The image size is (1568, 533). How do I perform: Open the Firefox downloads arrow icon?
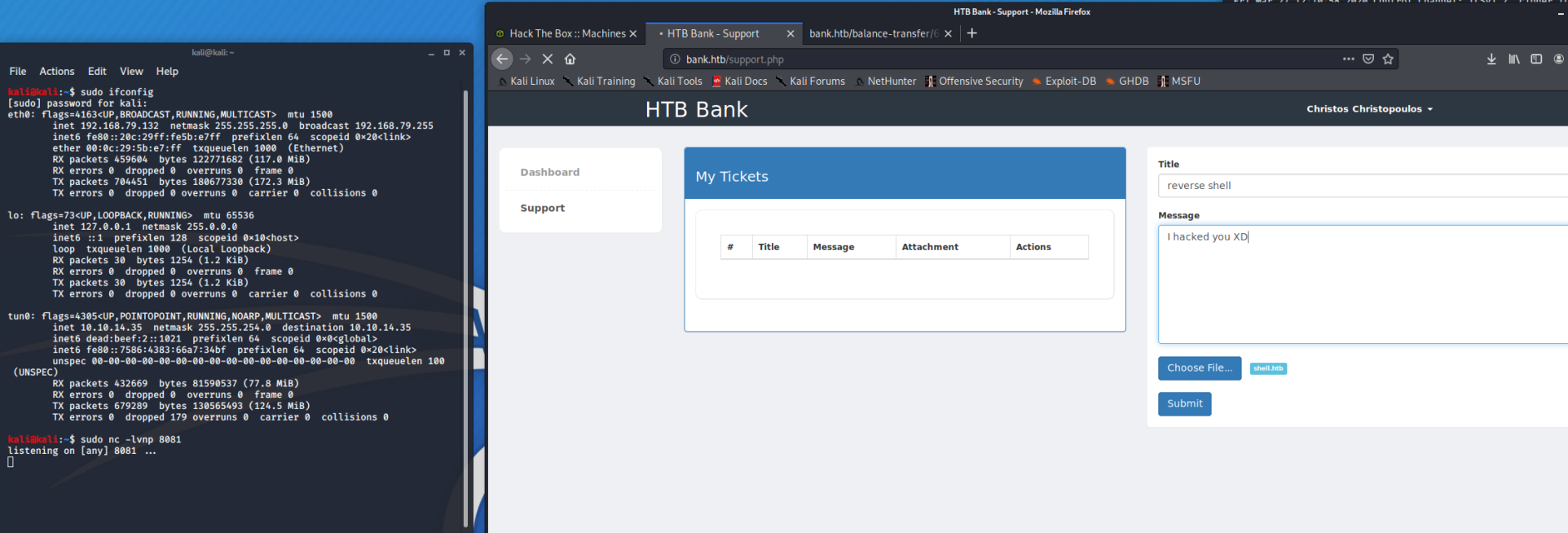(1491, 59)
